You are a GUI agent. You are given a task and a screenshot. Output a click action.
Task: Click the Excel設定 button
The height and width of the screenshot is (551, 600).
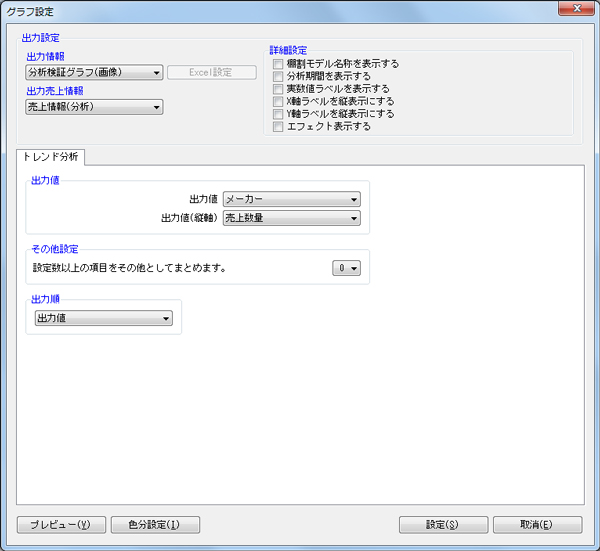coord(212,72)
